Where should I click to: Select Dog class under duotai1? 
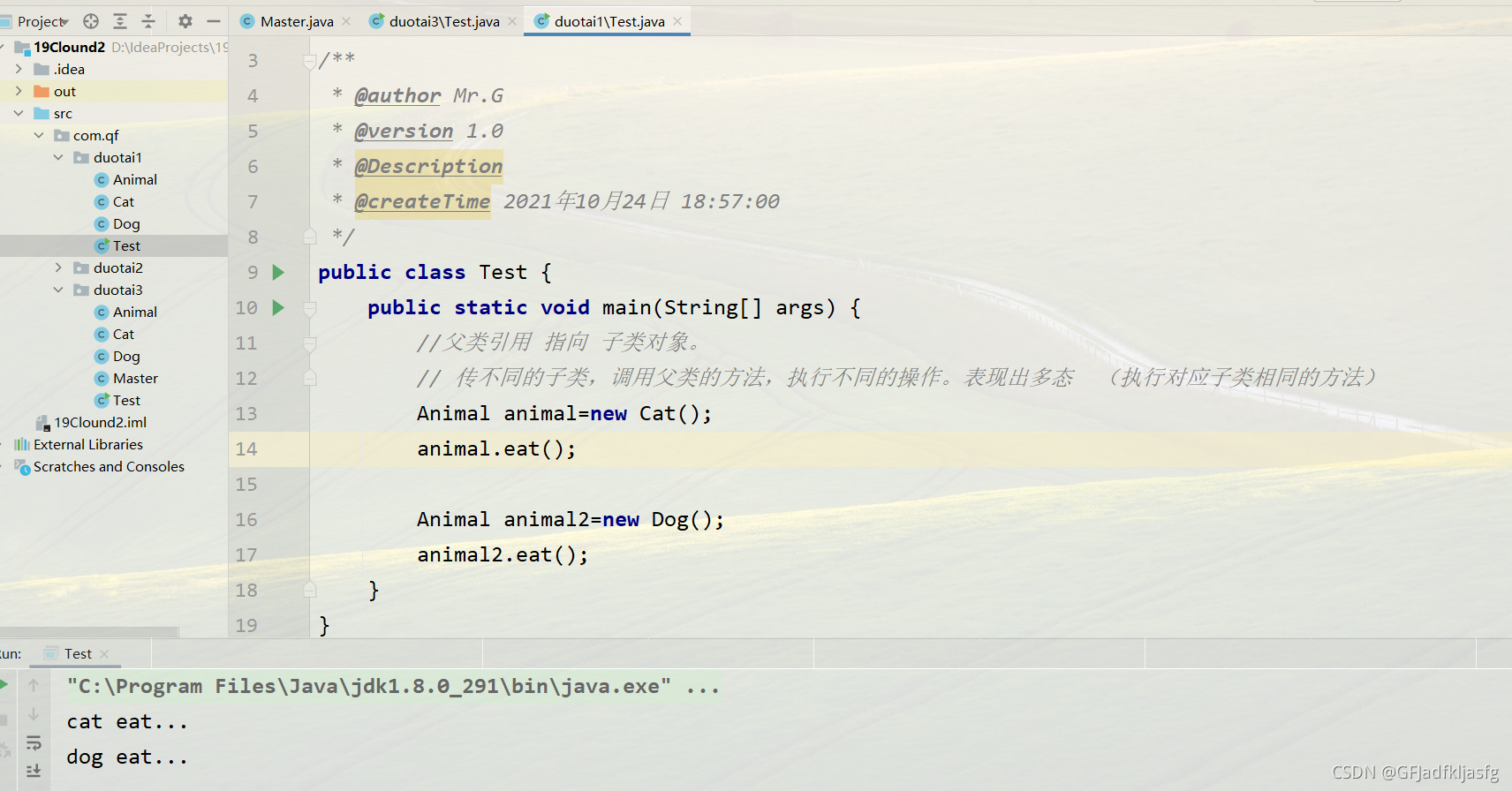coord(117,223)
